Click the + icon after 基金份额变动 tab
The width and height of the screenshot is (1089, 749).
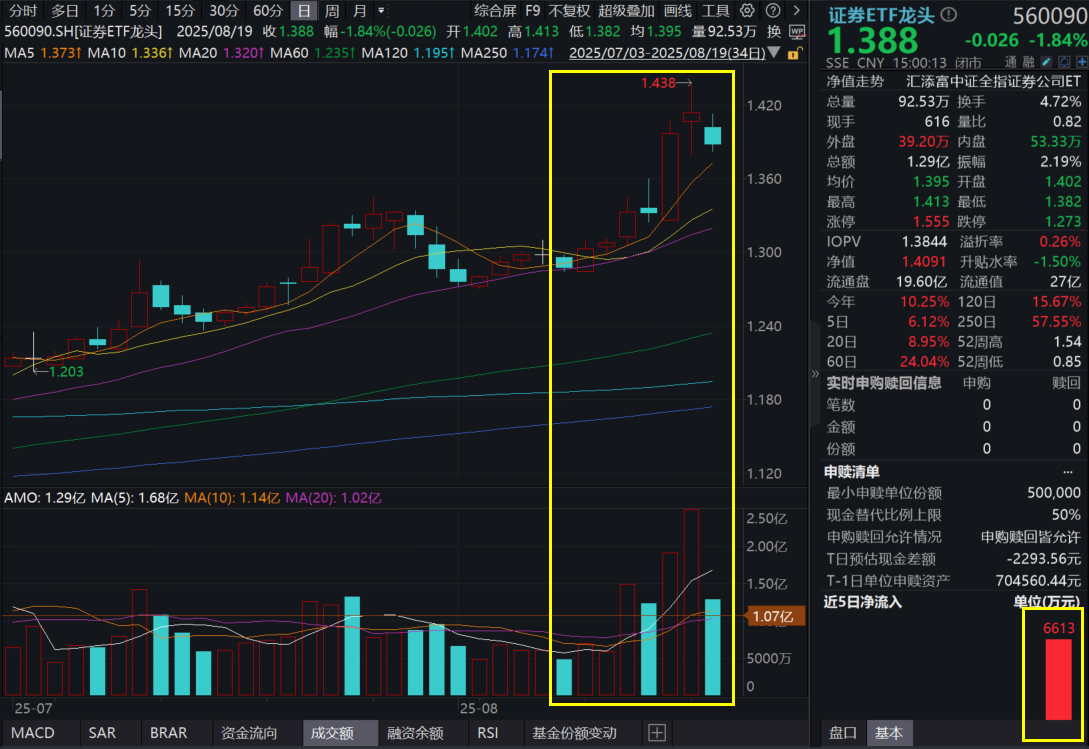pyautogui.click(x=659, y=733)
